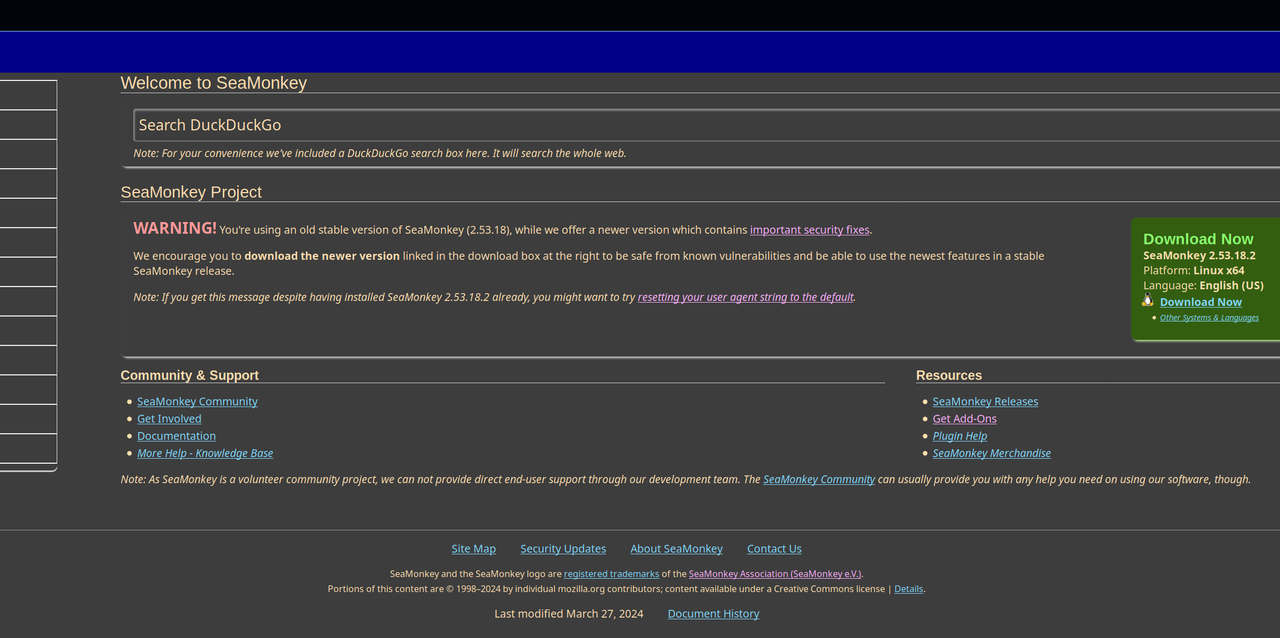Viewport: 1280px width, 638px height.
Task: Click the Language: English (US) text
Action: tap(1203, 286)
